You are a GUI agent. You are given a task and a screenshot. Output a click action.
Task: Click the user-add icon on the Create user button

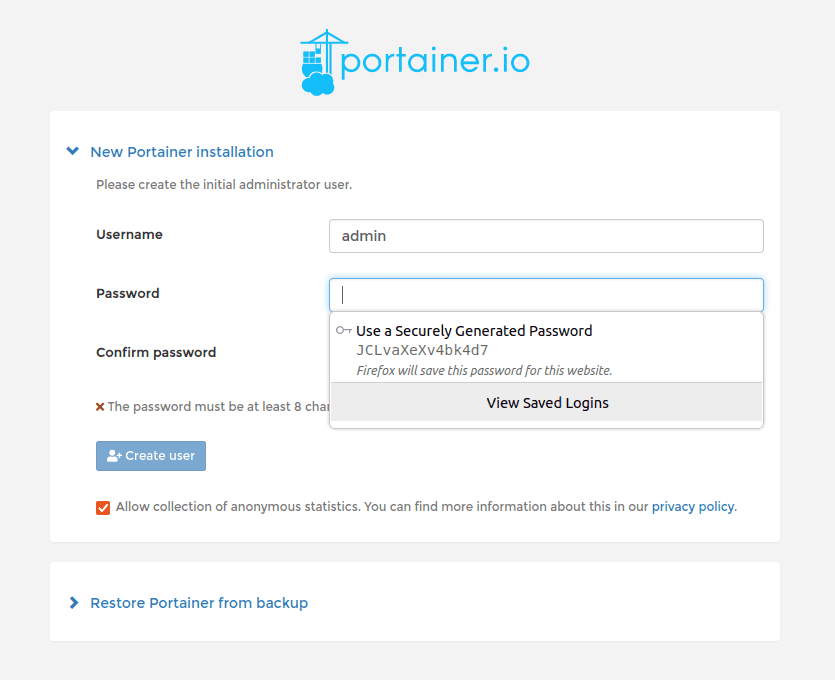[x=112, y=455]
